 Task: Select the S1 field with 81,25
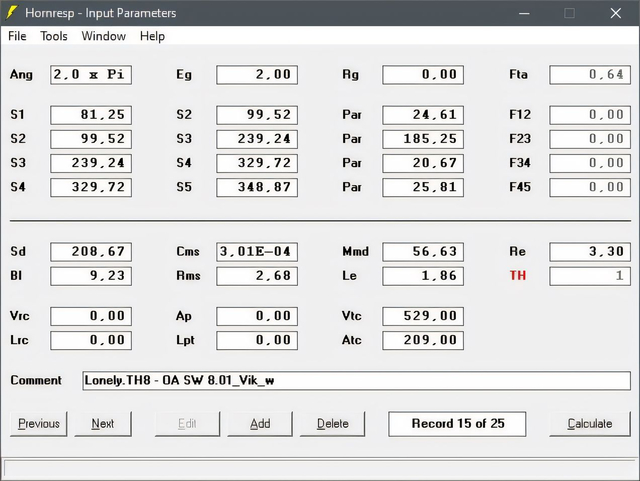tap(91, 115)
